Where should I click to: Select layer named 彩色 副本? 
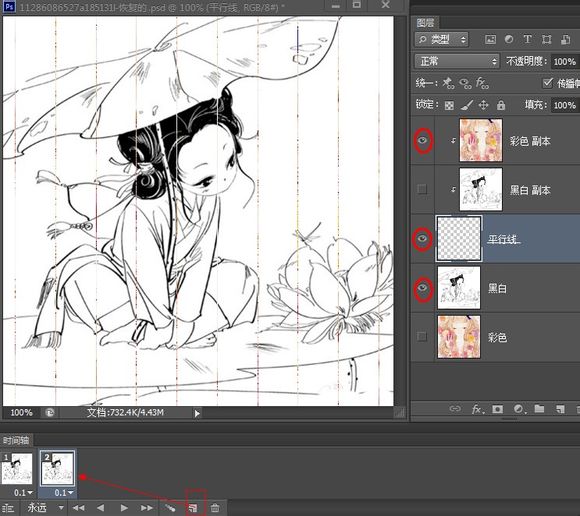click(530, 141)
